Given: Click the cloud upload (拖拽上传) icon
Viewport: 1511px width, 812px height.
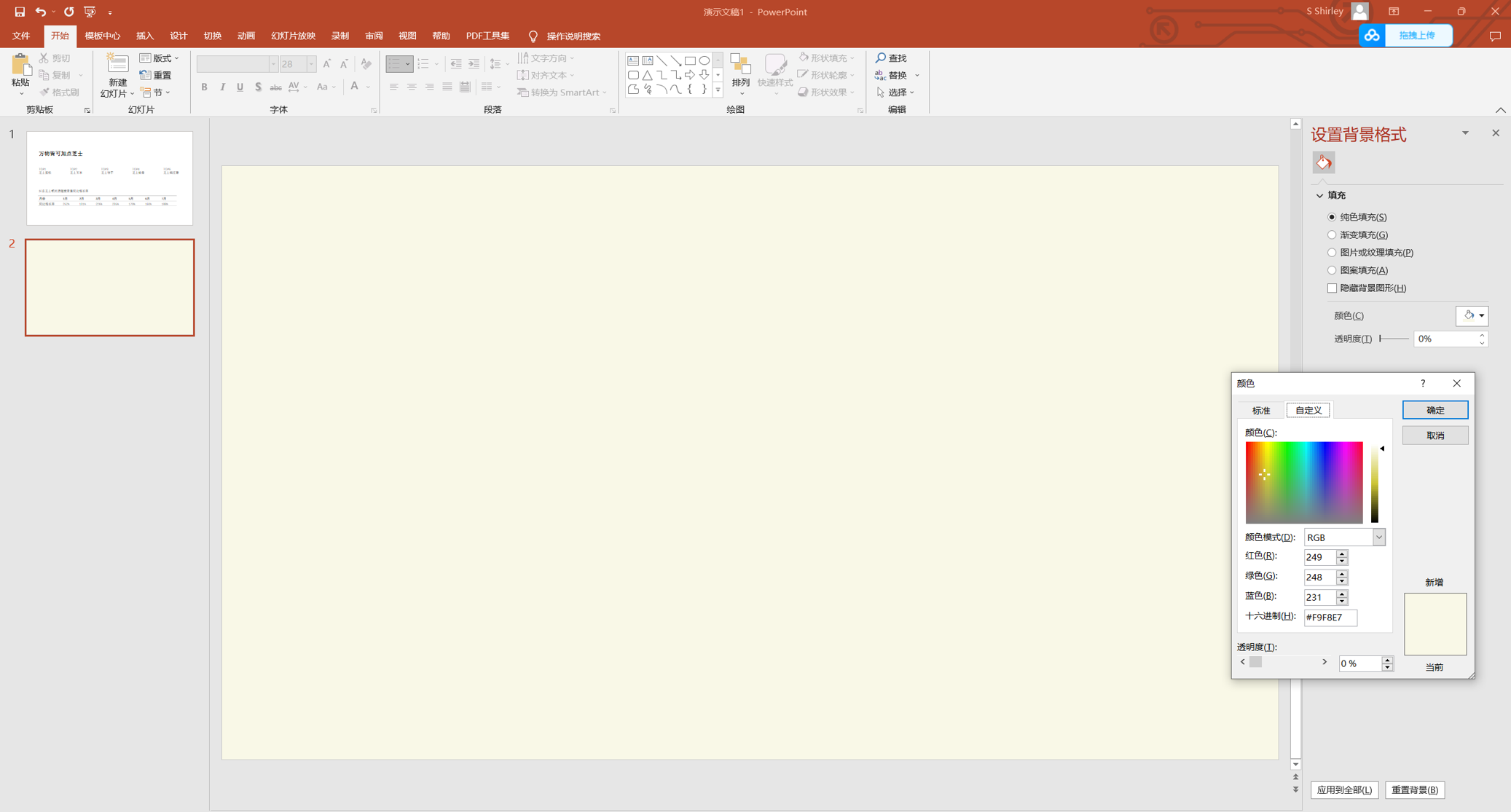Looking at the screenshot, I should (x=1373, y=36).
